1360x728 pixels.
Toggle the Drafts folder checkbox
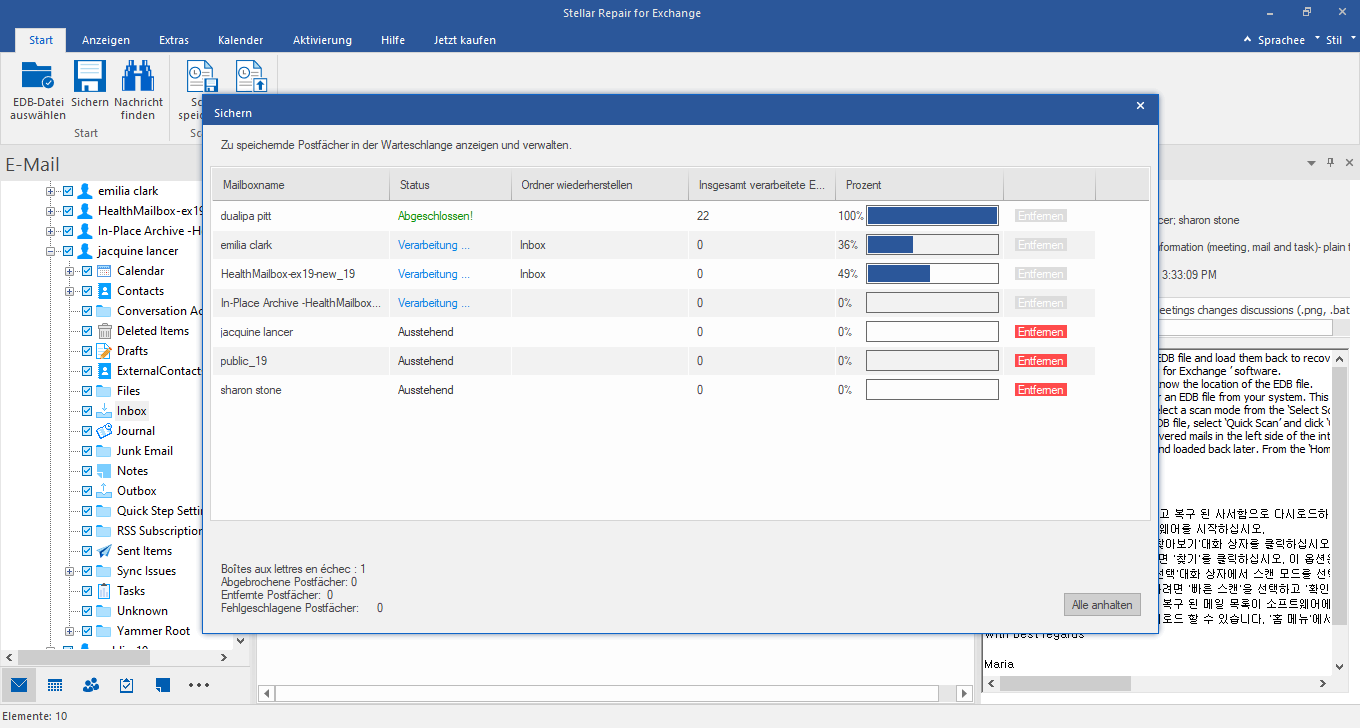pyautogui.click(x=87, y=351)
